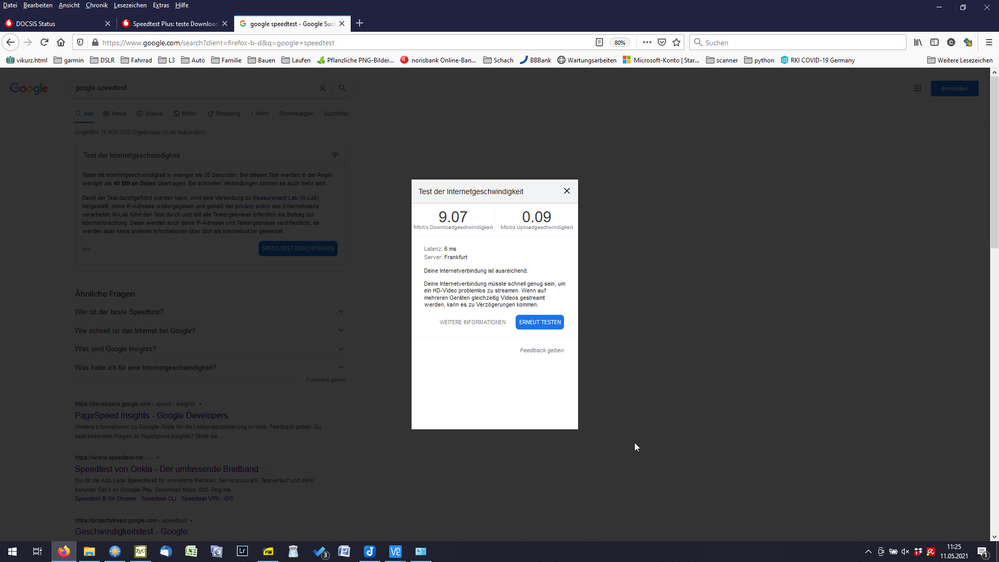Open a new tab with plus button
The height and width of the screenshot is (562, 999).
(359, 24)
